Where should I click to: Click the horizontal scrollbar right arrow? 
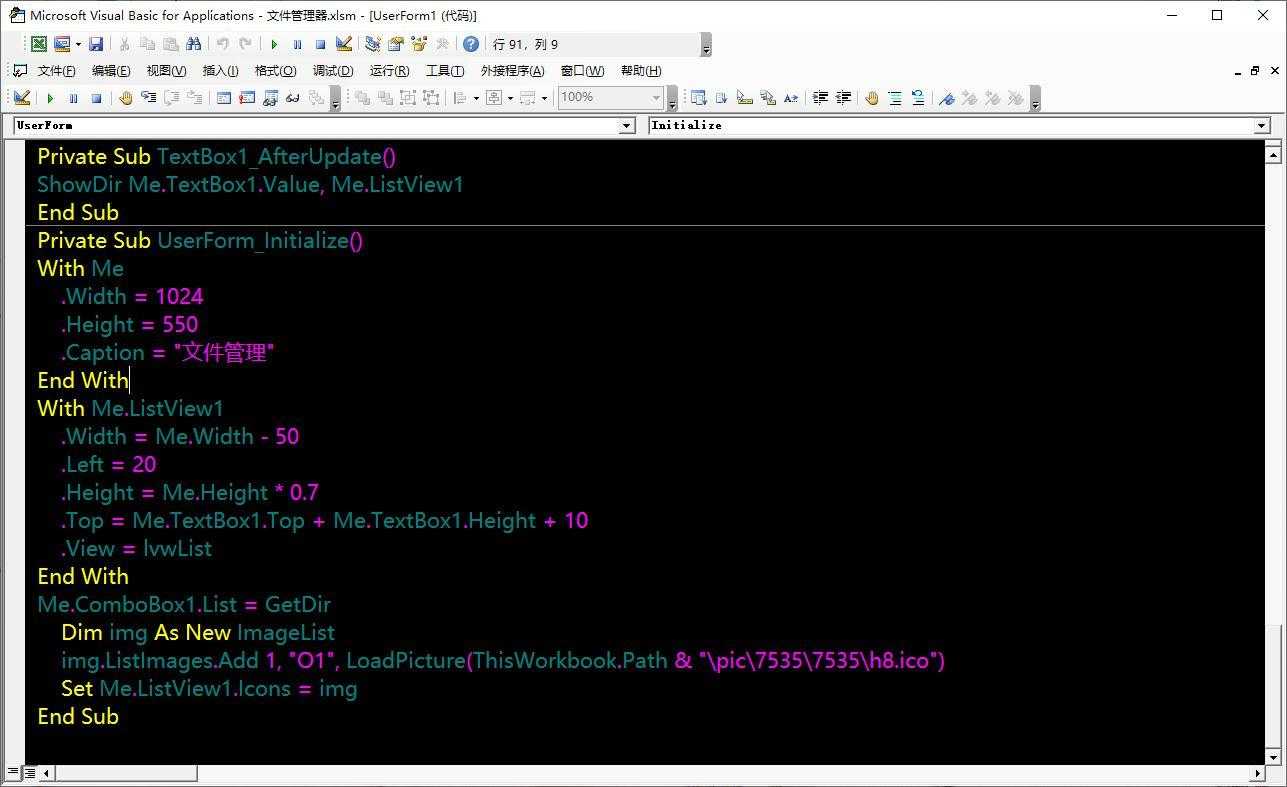[x=1258, y=773]
